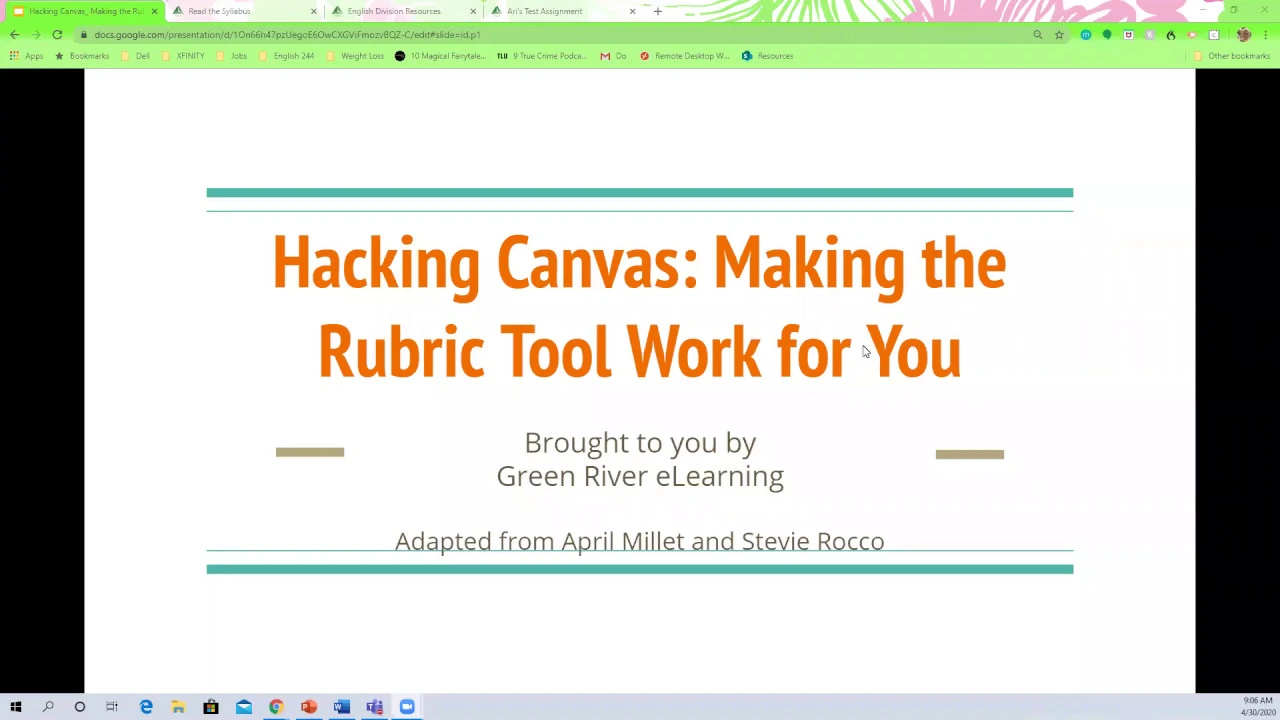The image size is (1280, 720).
Task: Open a new browser tab
Action: [658, 11]
